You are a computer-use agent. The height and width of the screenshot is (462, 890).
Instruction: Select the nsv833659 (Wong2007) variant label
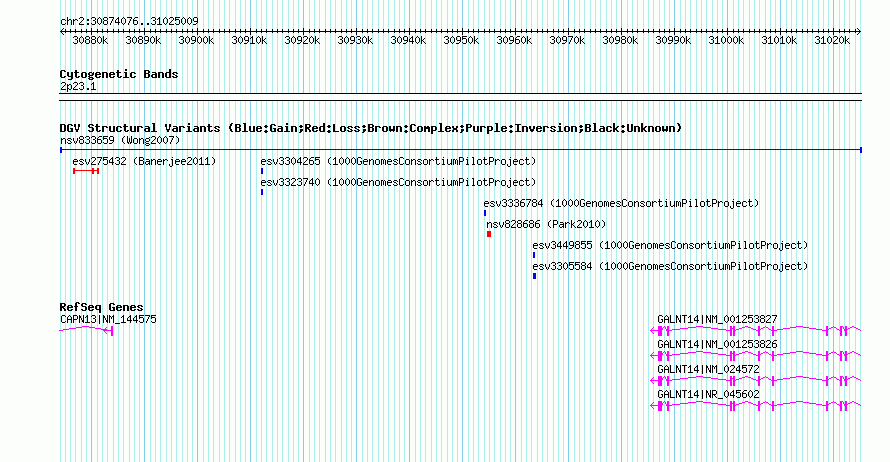[x=120, y=140]
